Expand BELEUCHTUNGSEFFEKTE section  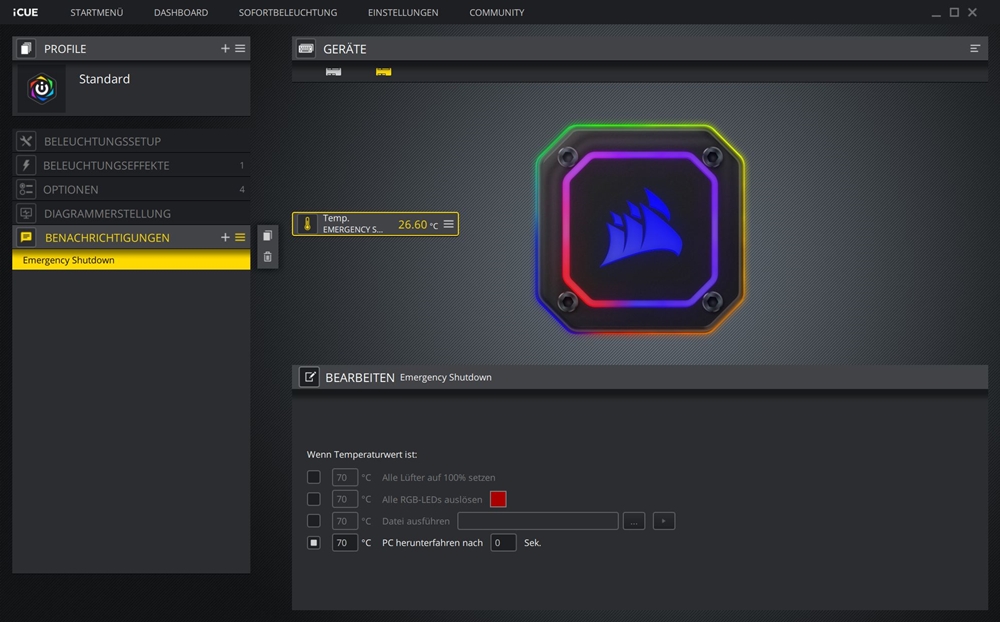pos(131,165)
